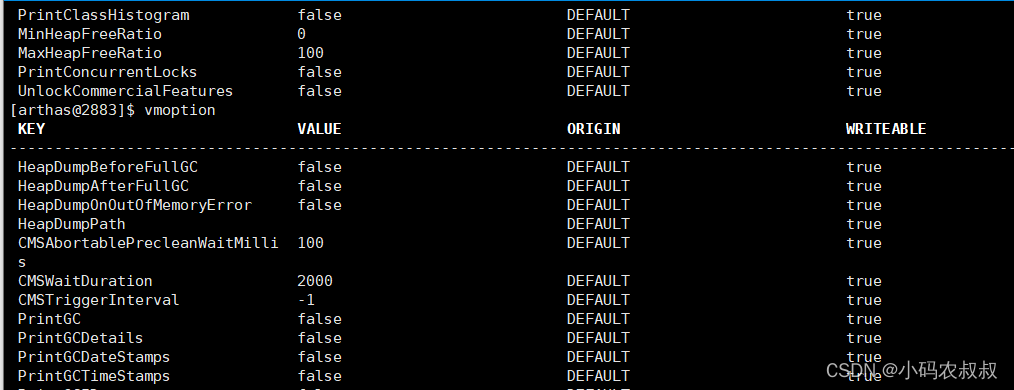
Task: Select the WRITEABLE column header
Action: point(885,129)
